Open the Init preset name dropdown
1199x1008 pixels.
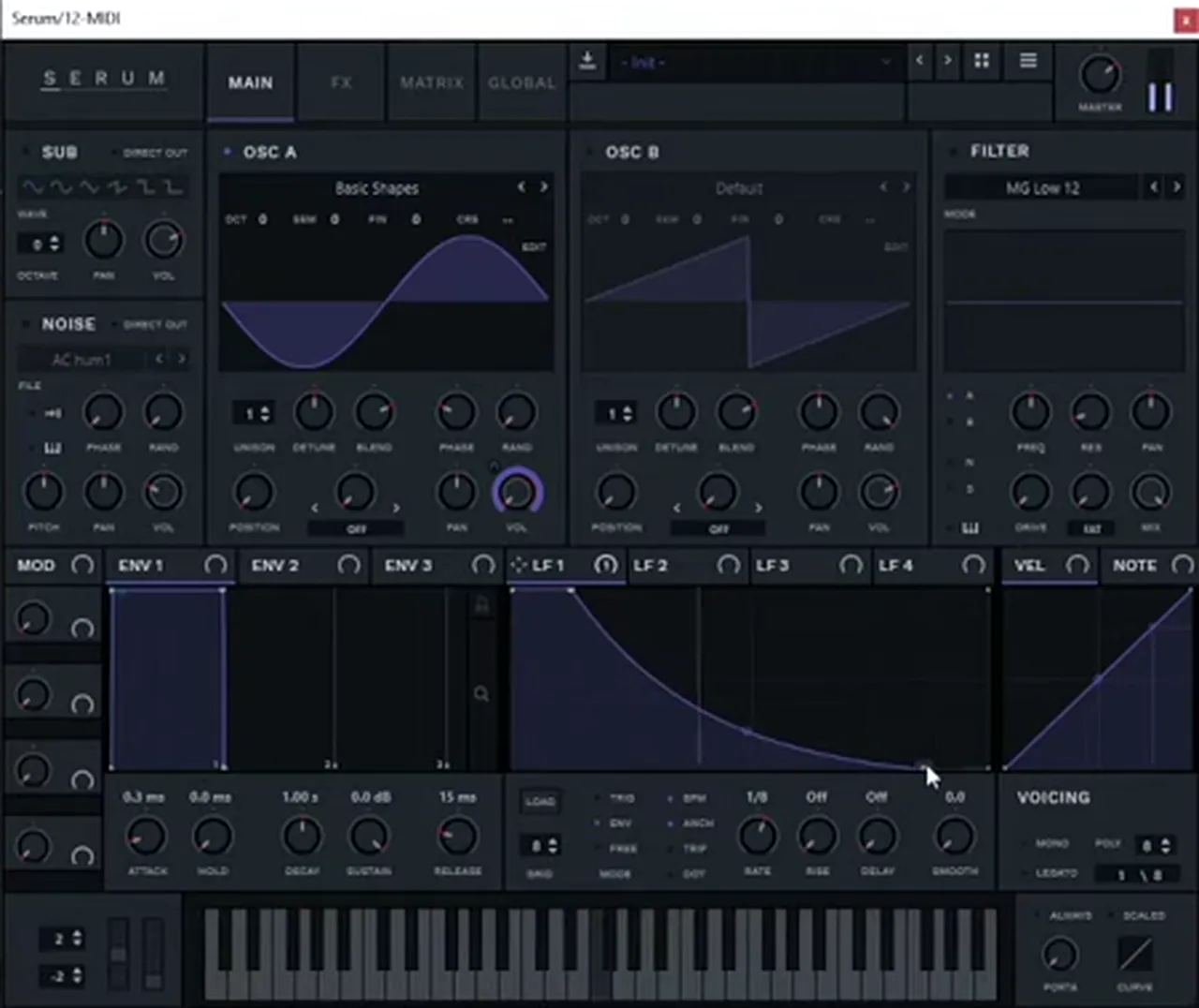[755, 62]
